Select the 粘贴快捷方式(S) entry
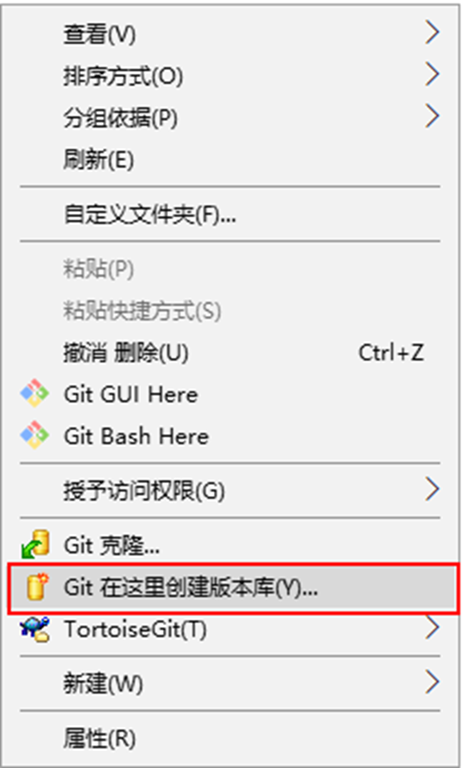473x768 pixels. pyautogui.click(x=230, y=311)
